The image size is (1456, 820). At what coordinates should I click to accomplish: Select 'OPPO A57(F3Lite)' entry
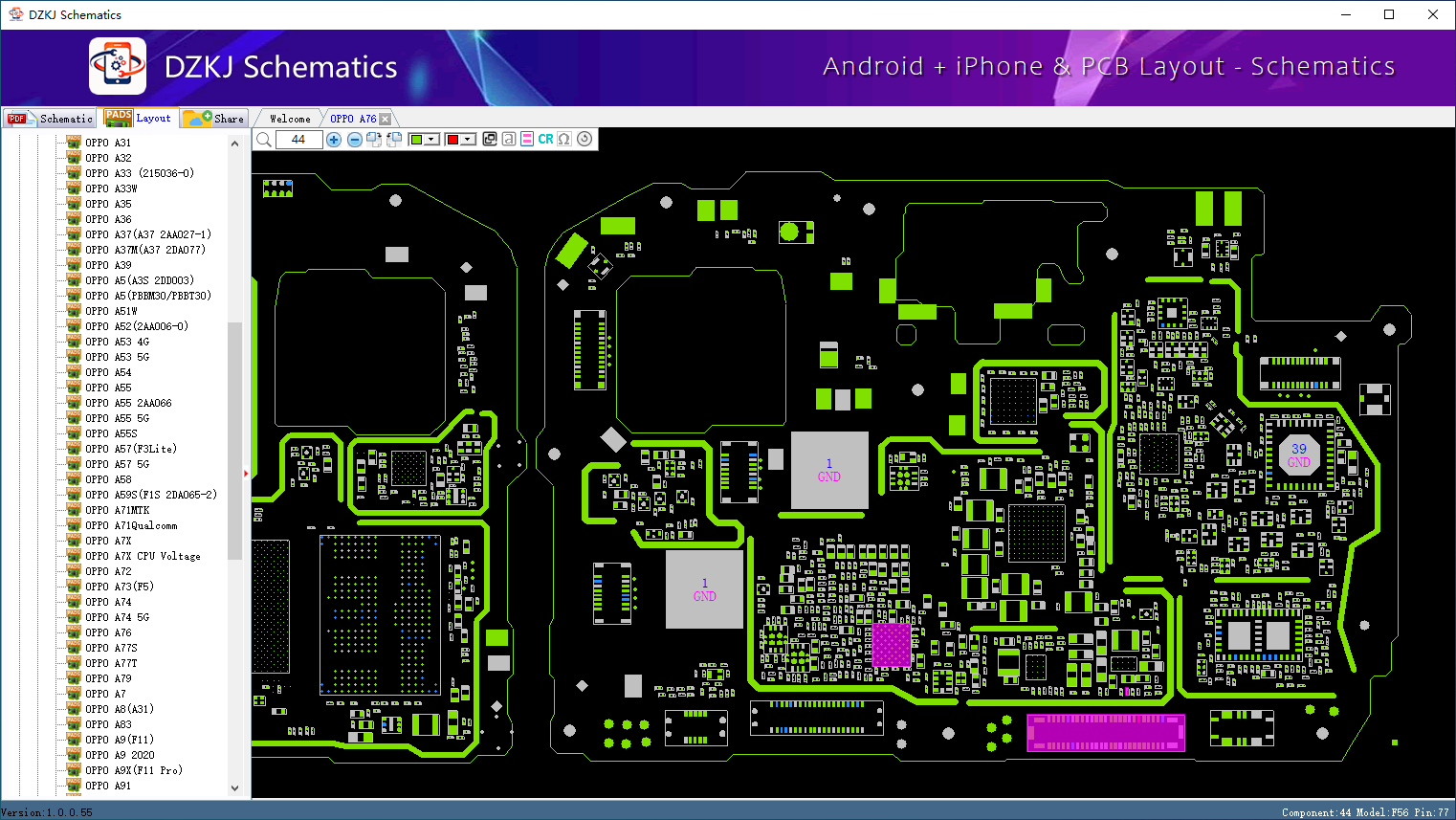pos(131,449)
